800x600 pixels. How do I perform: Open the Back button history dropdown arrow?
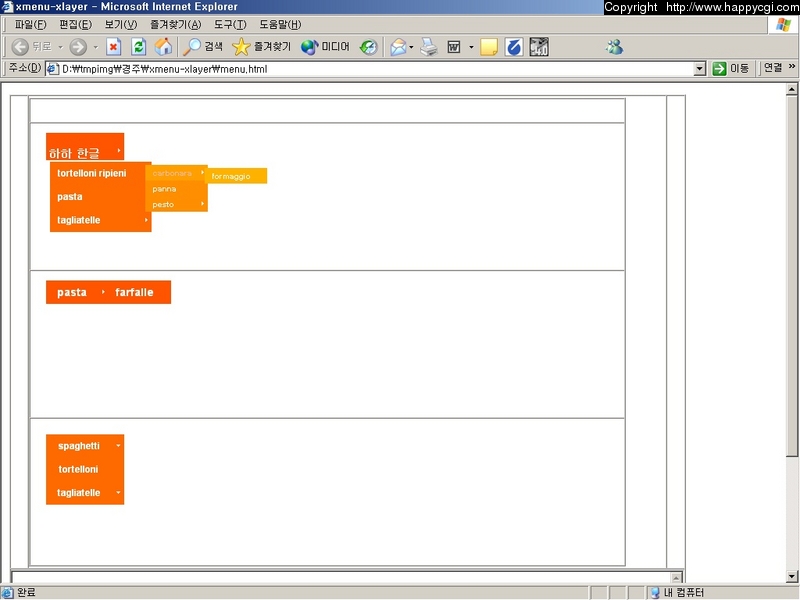60,47
